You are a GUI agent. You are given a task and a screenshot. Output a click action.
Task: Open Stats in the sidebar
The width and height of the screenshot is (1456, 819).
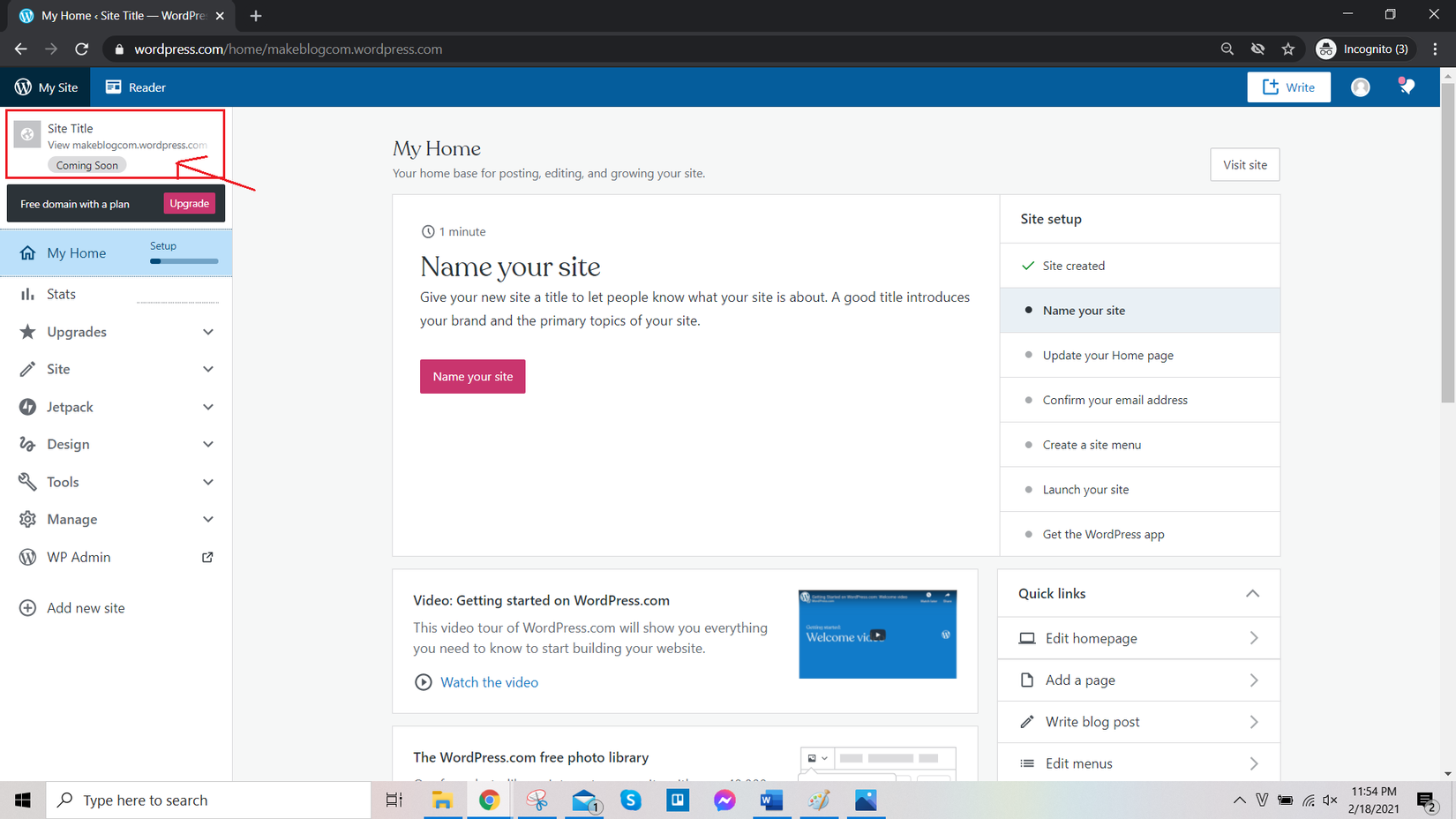[116, 294]
